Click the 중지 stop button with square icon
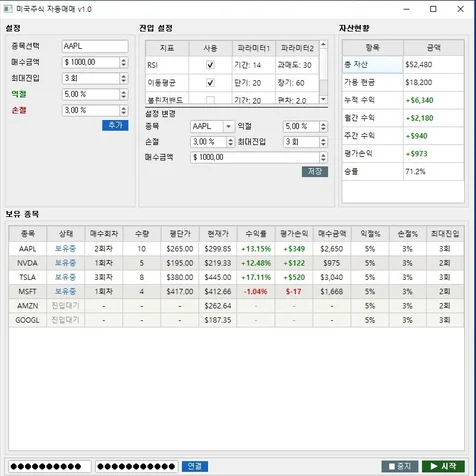This screenshot has height=476, width=476. [400, 466]
